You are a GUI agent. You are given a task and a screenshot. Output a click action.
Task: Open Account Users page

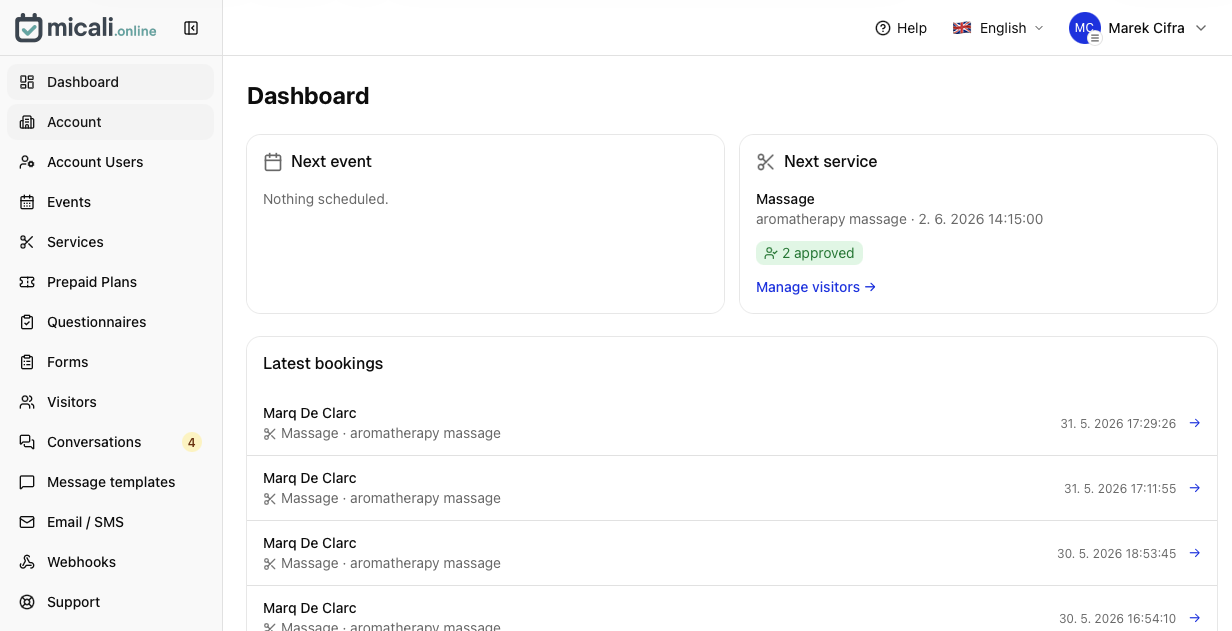point(110,162)
